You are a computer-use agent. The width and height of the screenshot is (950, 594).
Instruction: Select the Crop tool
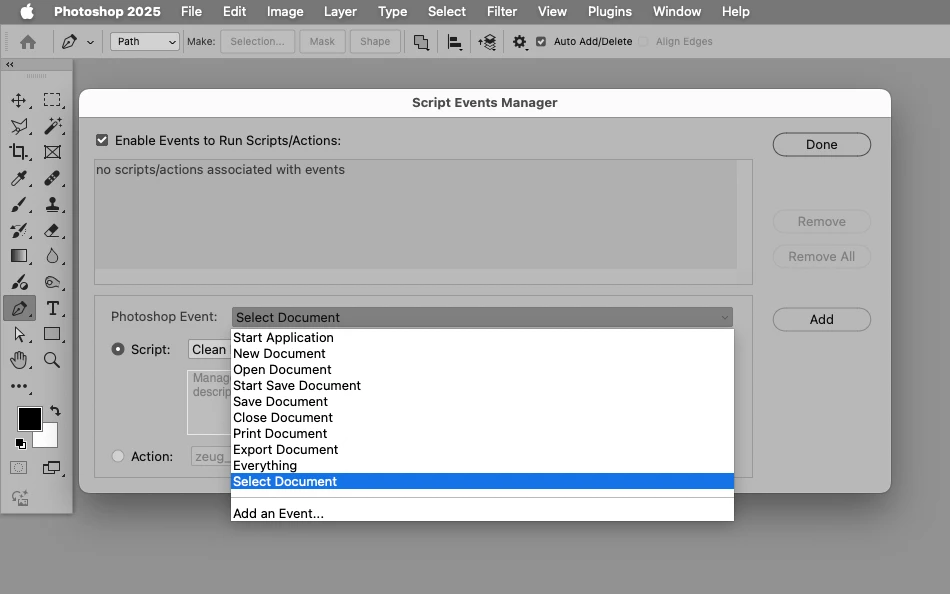click(x=19, y=152)
